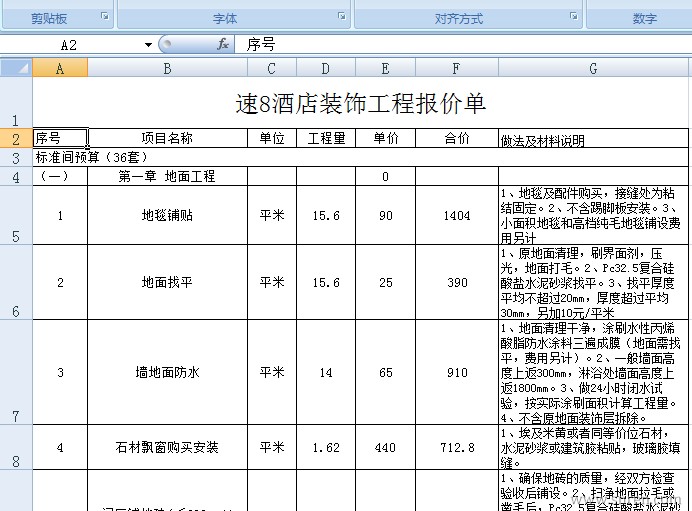Screen dimensions: 692x511
Task: Click the Name Box showing A2
Action: coord(71,45)
